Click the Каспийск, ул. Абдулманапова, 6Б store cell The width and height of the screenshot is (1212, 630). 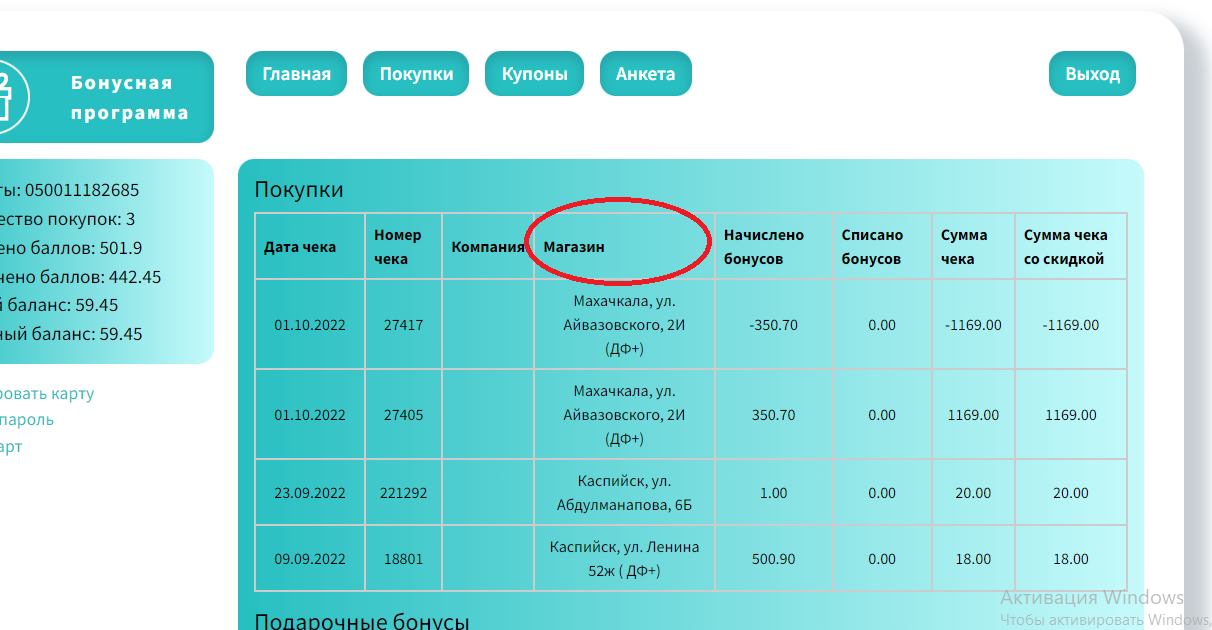[624, 493]
